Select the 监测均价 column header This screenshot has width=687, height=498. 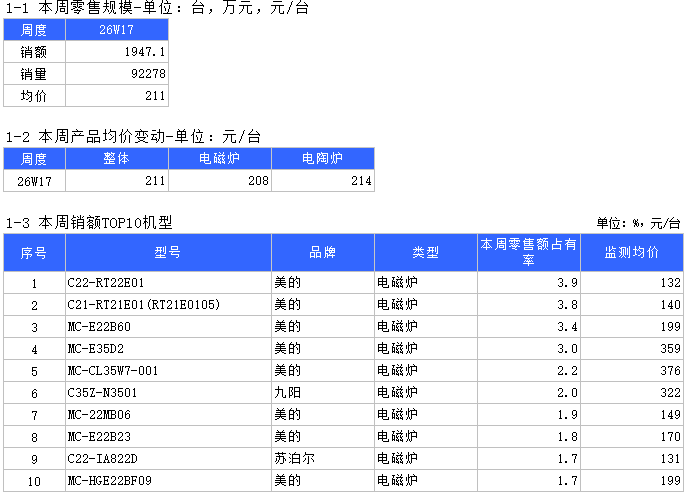[632, 253]
